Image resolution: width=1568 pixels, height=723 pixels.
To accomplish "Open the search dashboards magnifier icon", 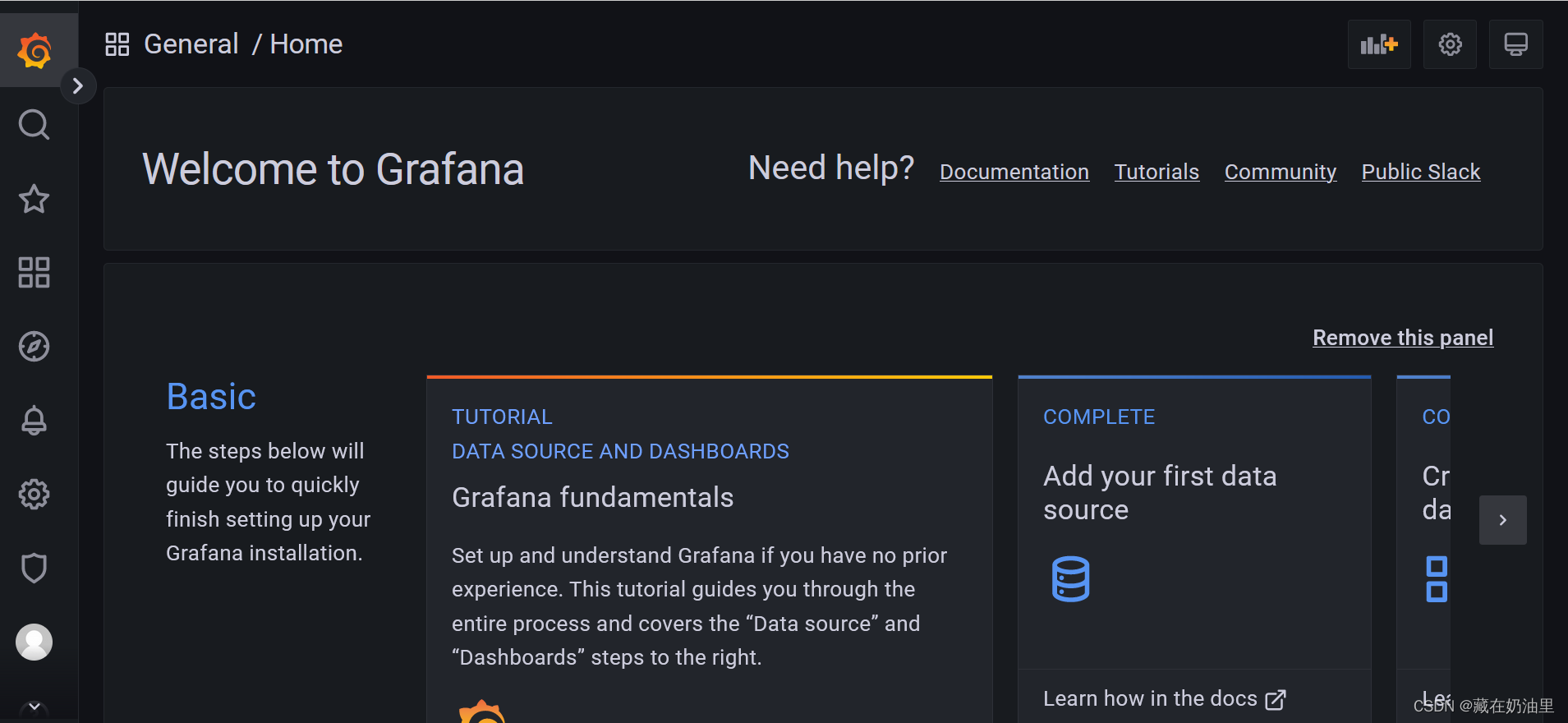I will click(x=34, y=125).
